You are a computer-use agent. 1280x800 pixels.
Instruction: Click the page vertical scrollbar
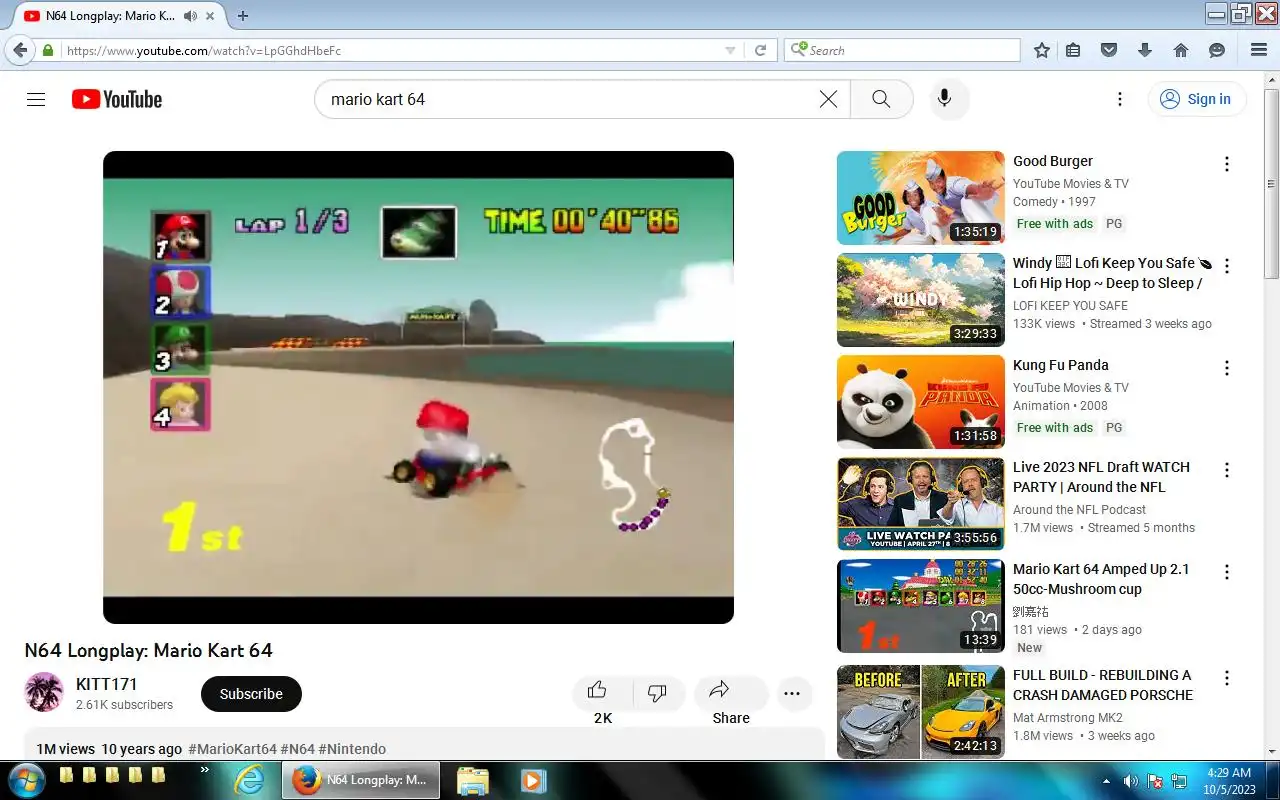[1271, 185]
